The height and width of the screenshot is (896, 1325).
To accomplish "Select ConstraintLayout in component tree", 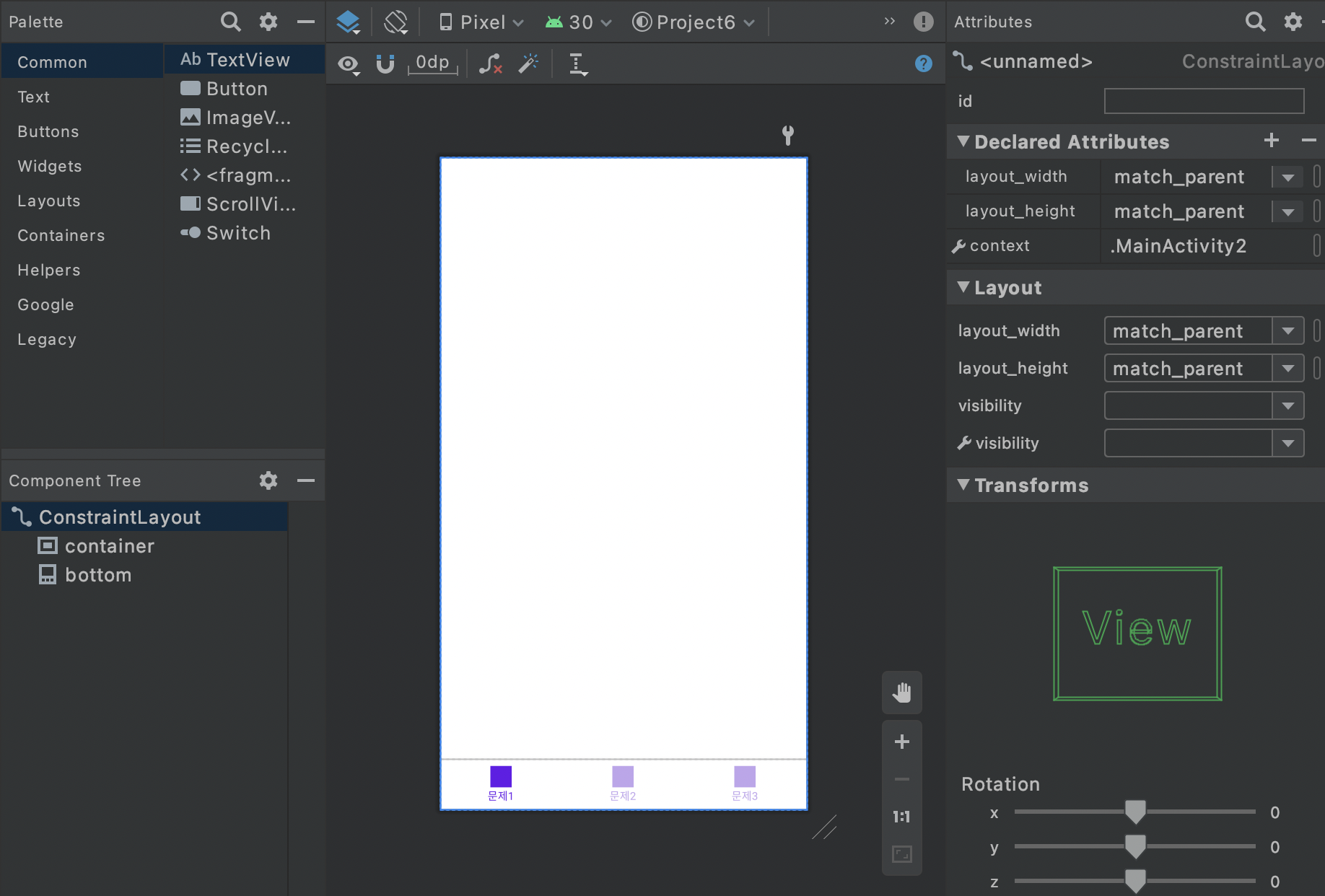I will 144,517.
